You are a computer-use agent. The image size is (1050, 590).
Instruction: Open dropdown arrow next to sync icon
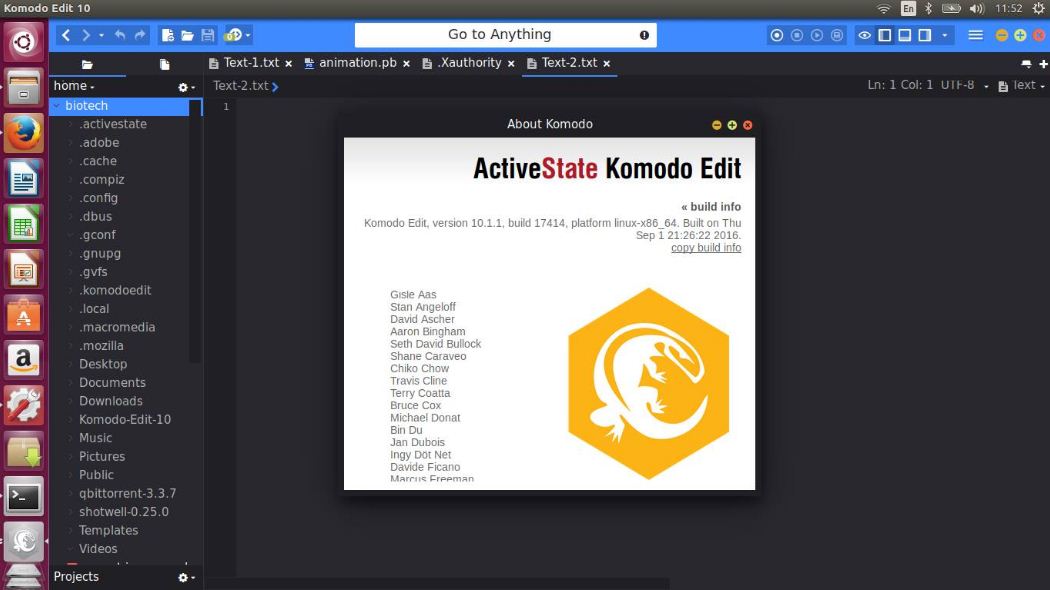click(x=248, y=35)
